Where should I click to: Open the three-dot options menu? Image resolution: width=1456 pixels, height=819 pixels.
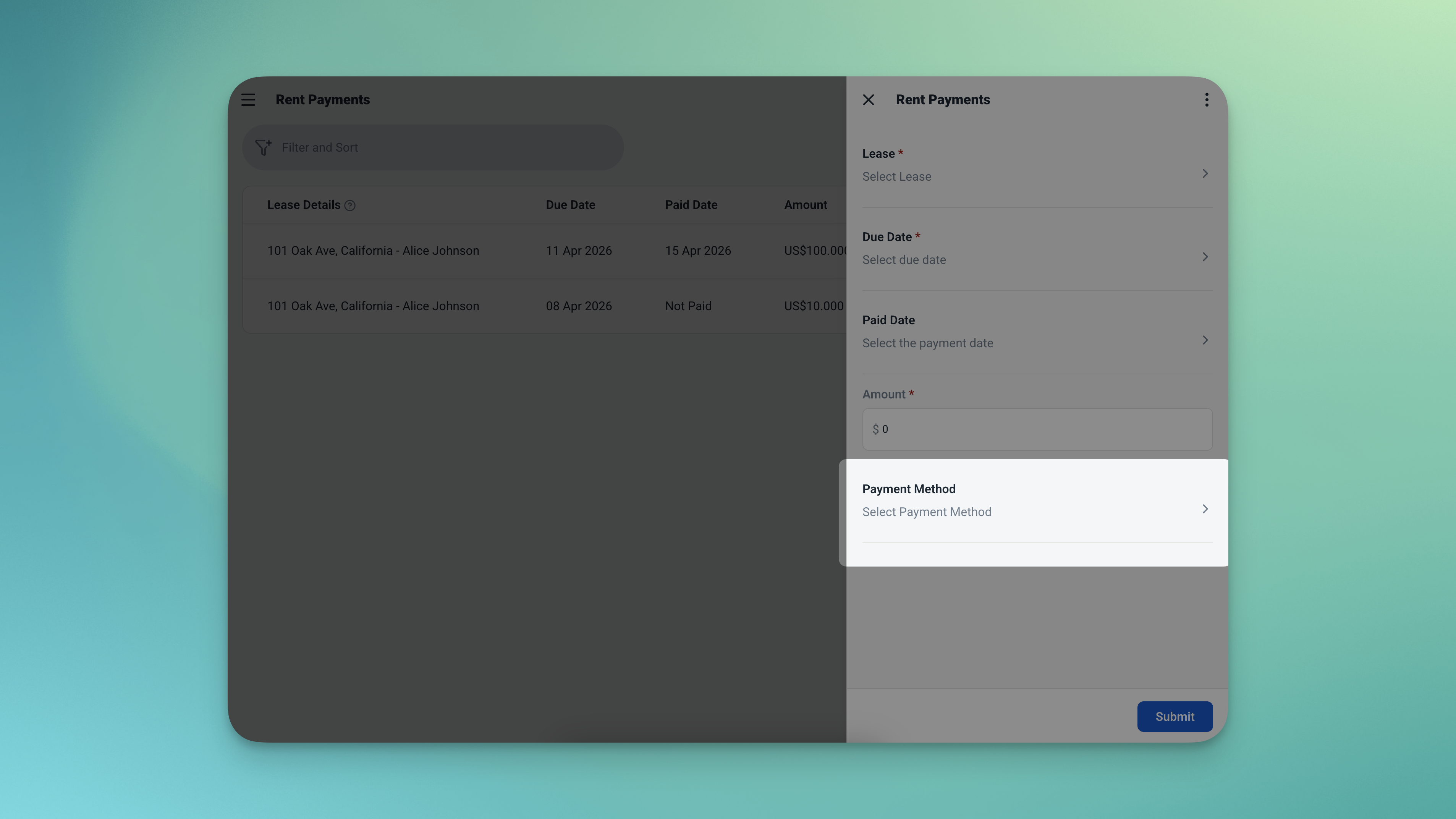(1206, 99)
